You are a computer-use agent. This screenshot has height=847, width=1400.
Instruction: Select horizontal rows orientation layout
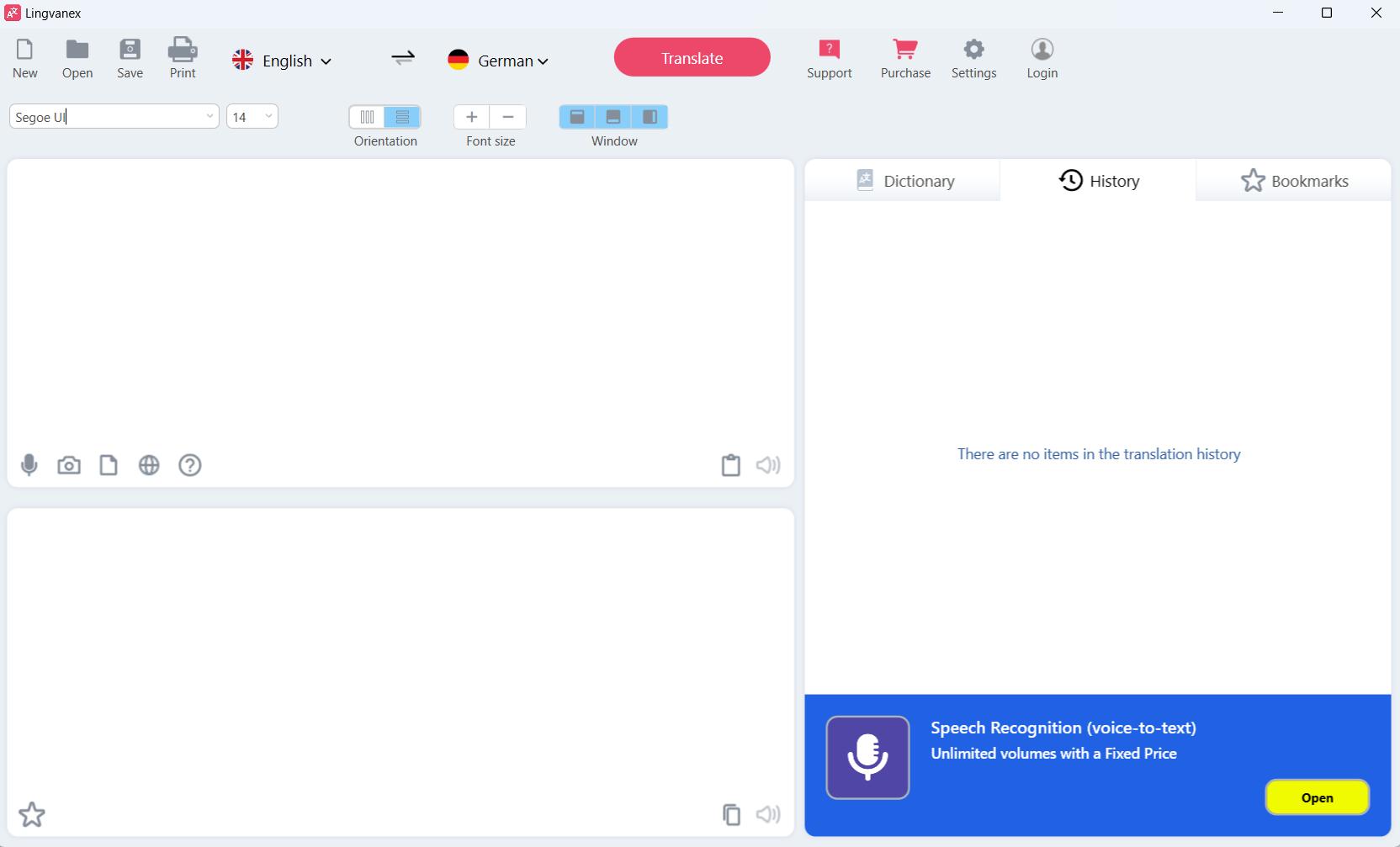pyautogui.click(x=402, y=117)
